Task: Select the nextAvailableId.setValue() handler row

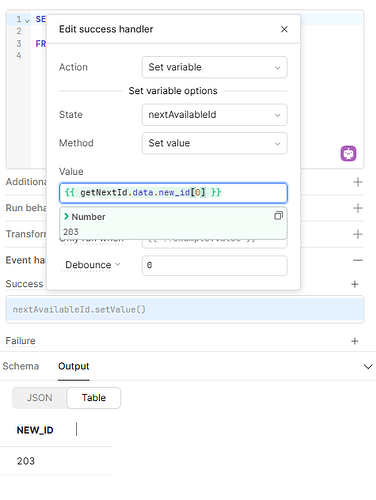Action: [x=185, y=310]
